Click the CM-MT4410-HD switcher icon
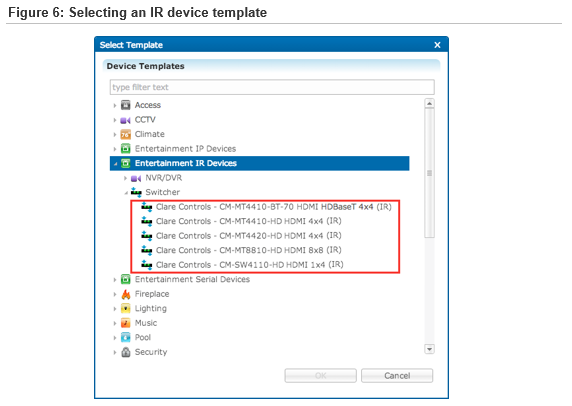The image size is (572, 406). click(x=147, y=221)
